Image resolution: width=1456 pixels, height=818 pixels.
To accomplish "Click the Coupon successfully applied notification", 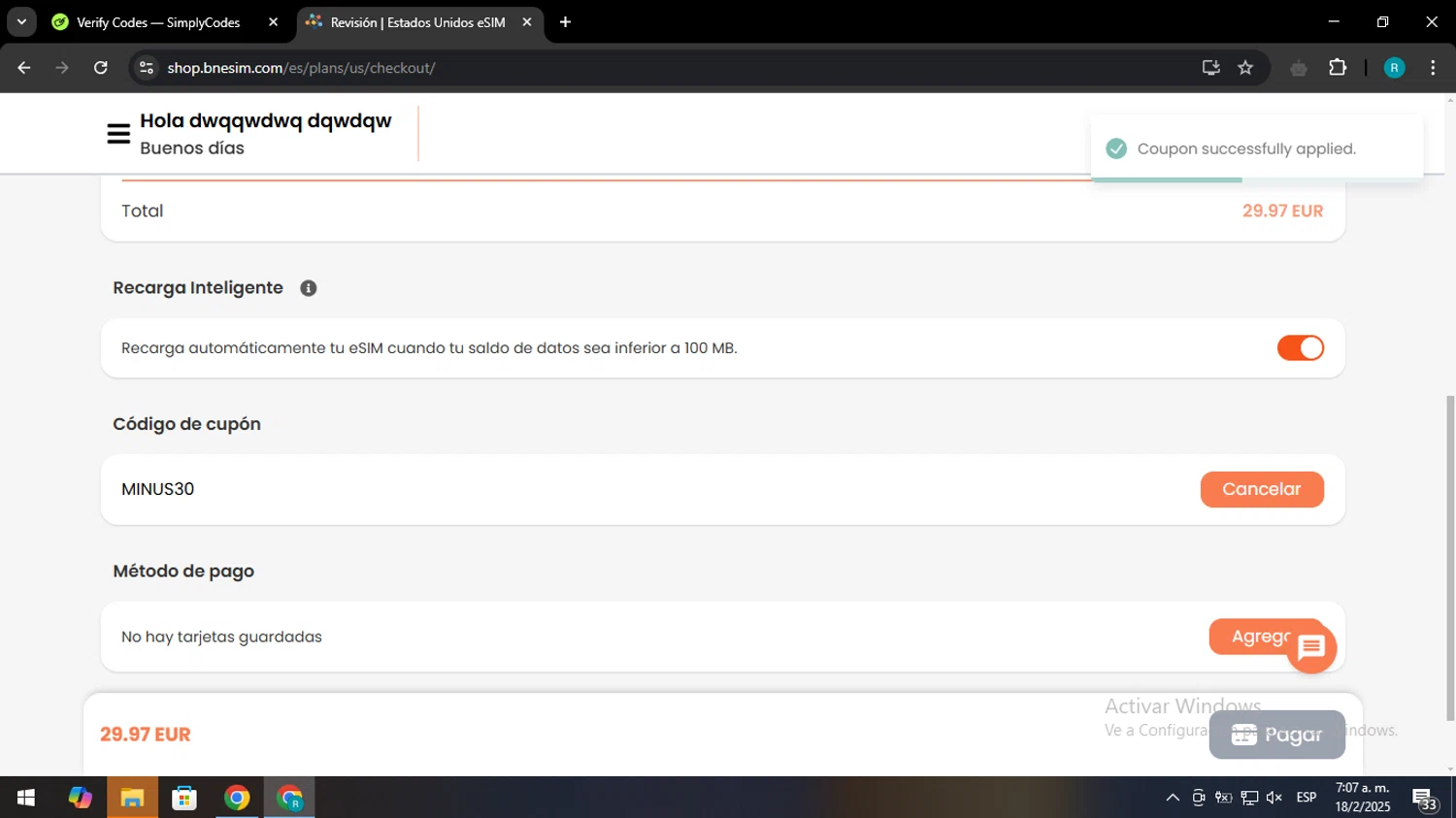I will coord(1257,148).
